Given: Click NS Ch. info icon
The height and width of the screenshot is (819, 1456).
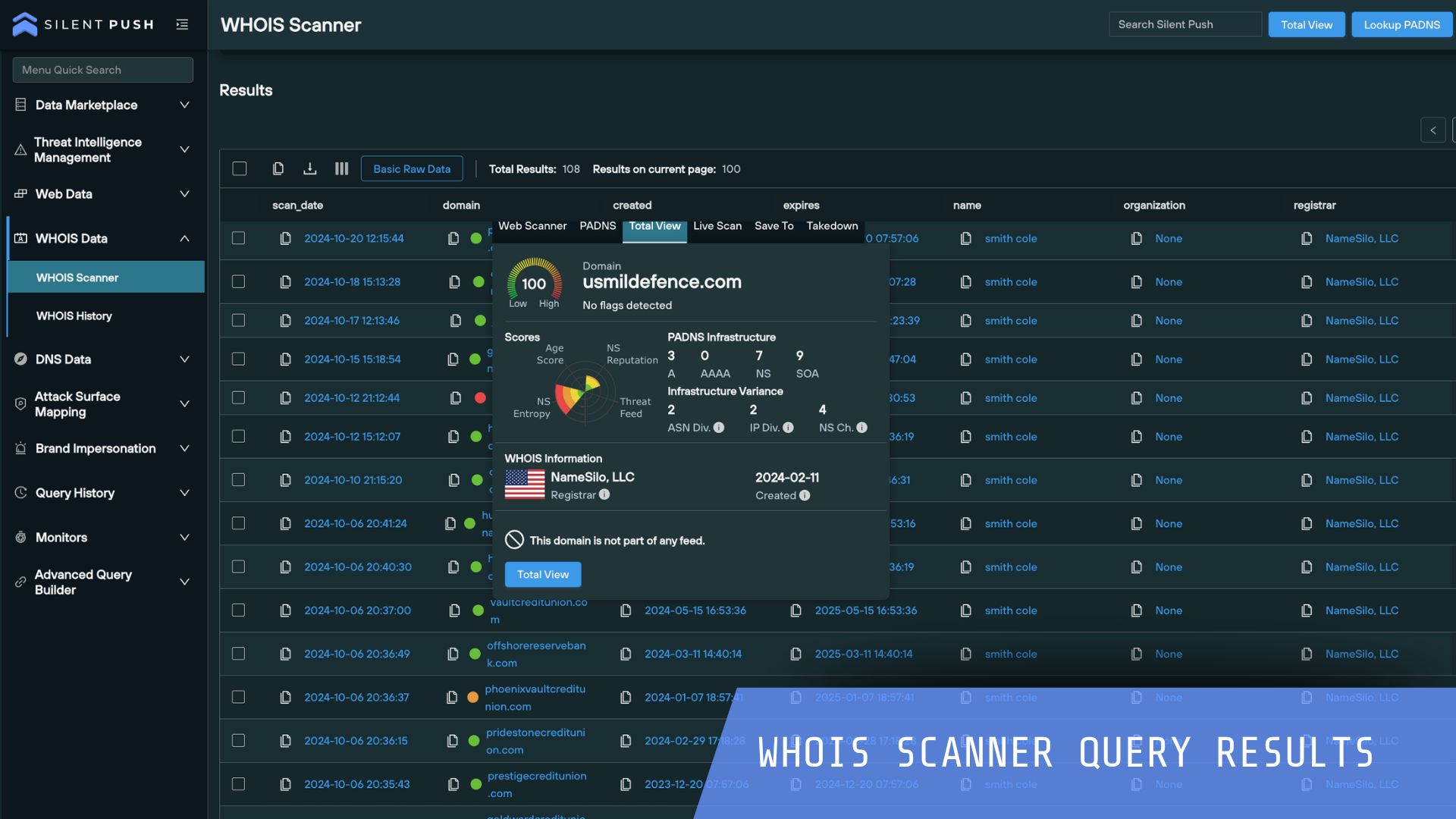Looking at the screenshot, I should (x=861, y=428).
